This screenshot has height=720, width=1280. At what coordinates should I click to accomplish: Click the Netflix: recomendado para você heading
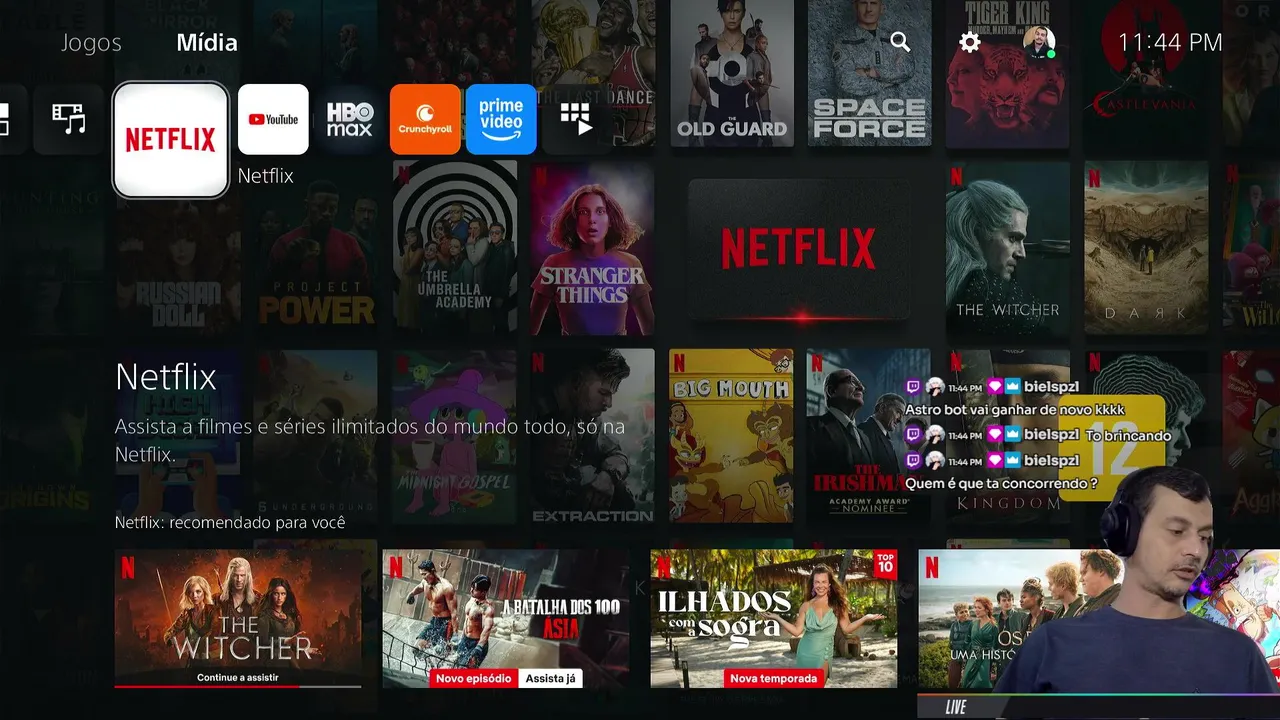[x=230, y=522]
